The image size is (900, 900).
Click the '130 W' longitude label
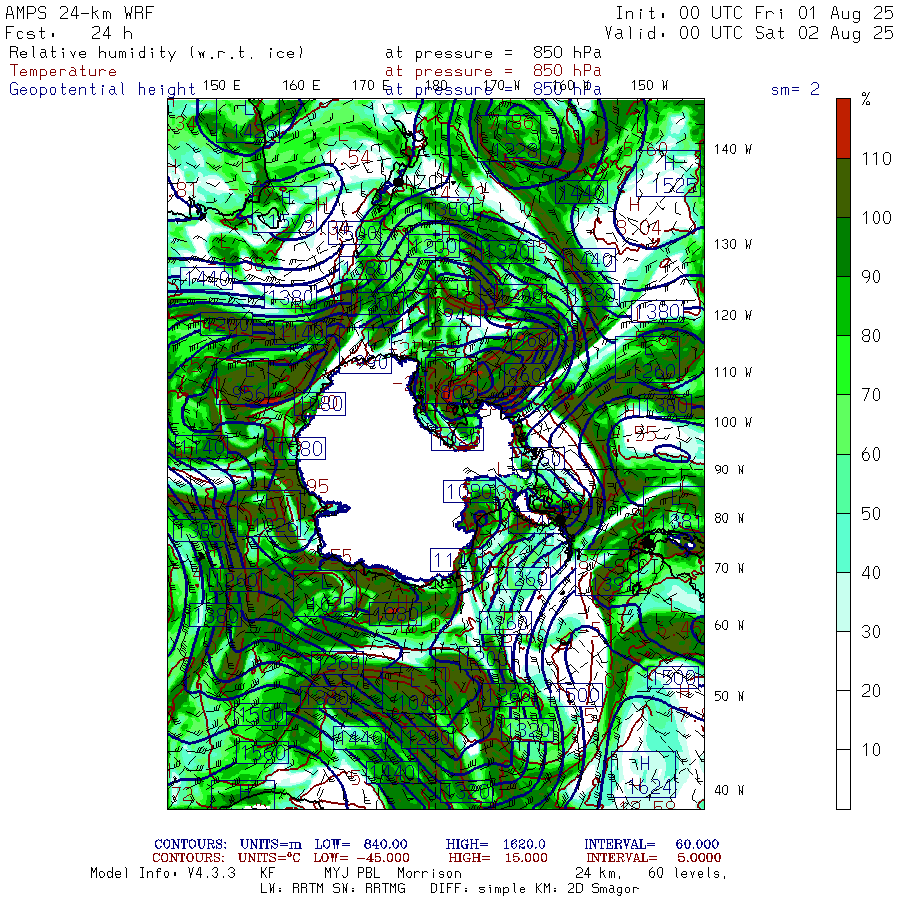tap(733, 245)
